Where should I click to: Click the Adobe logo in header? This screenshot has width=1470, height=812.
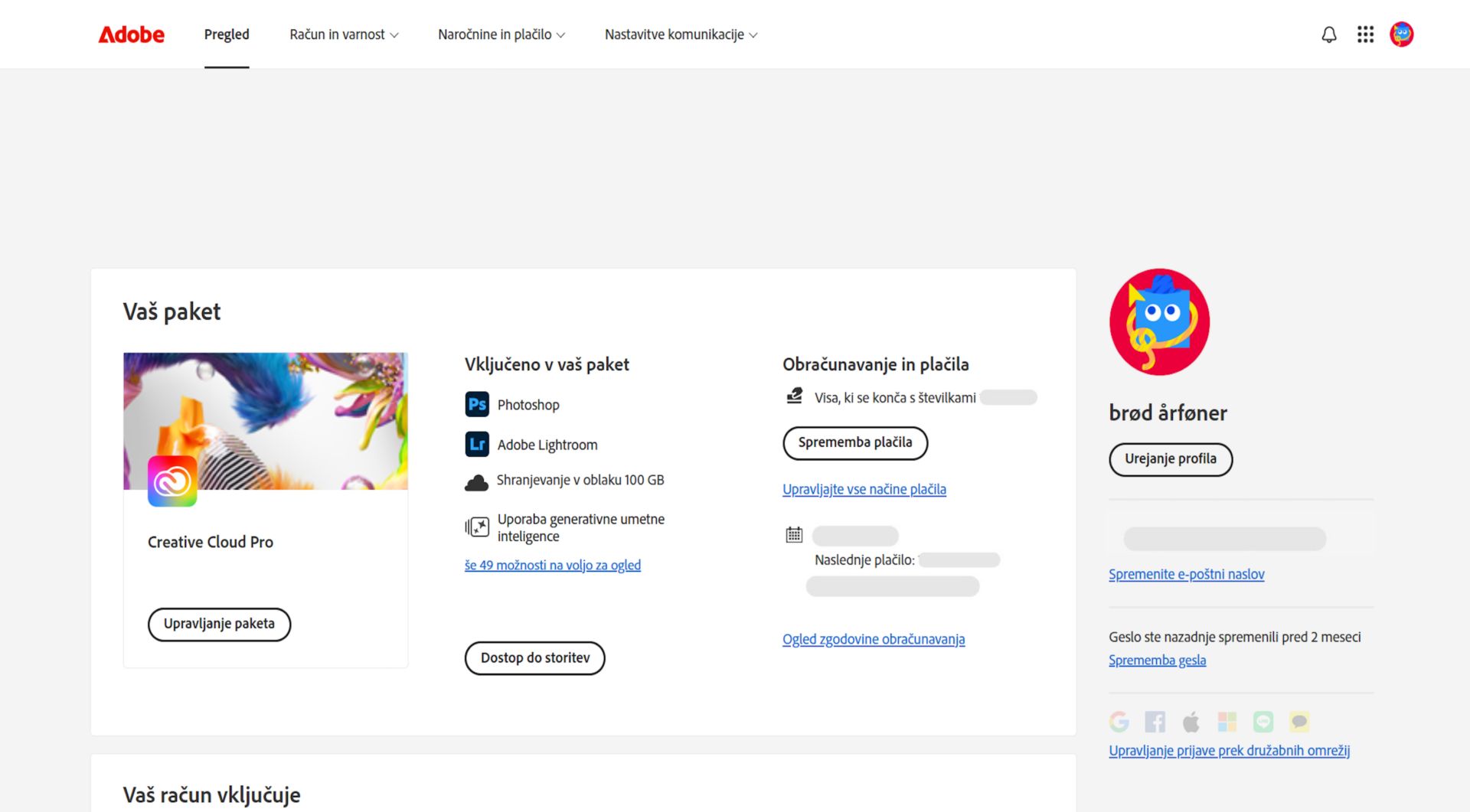pyautogui.click(x=131, y=34)
